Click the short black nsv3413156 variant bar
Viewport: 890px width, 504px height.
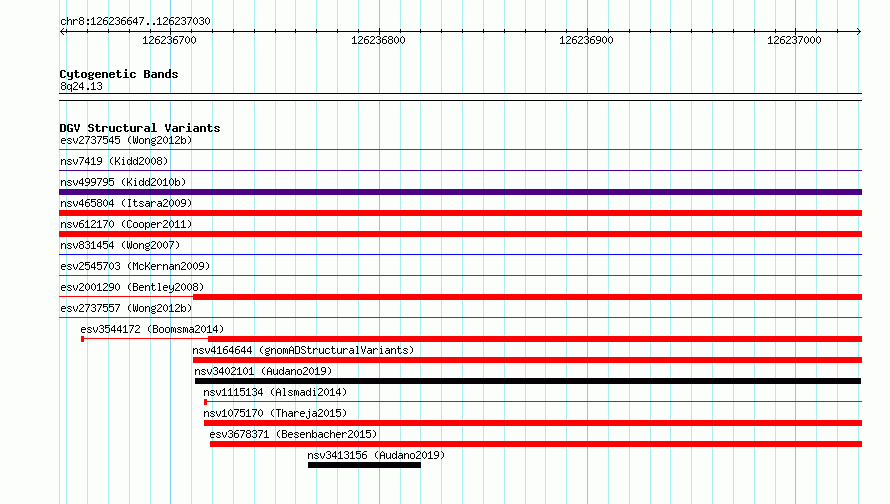[364, 465]
